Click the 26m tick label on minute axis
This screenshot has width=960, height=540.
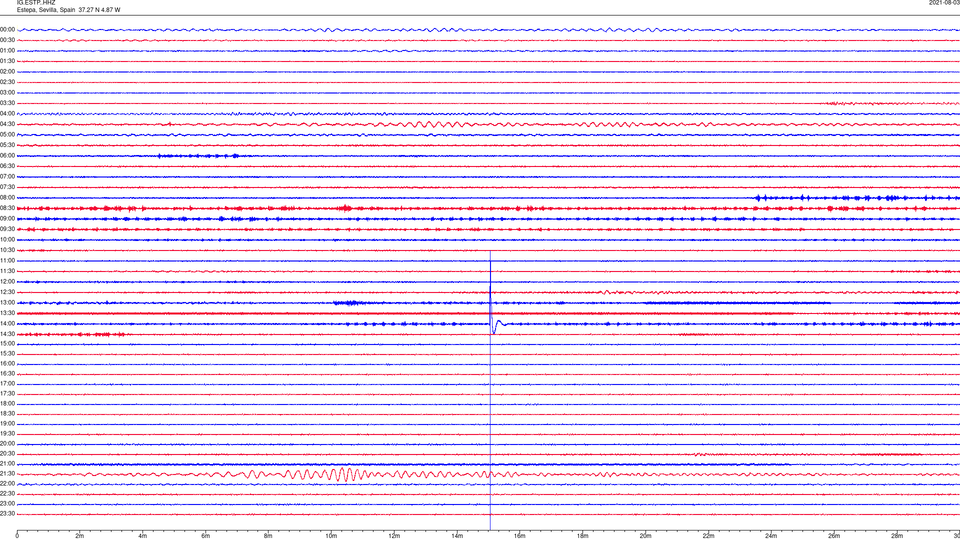pos(834,536)
